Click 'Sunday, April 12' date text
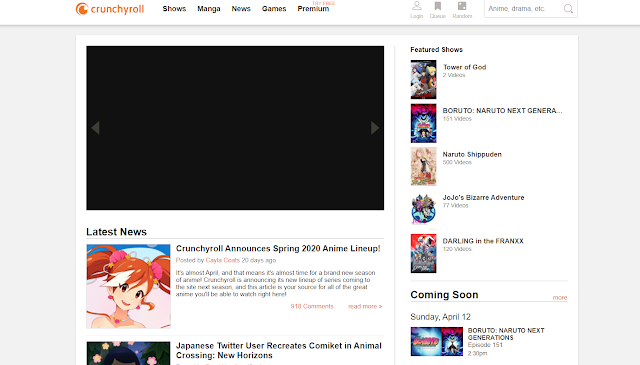This screenshot has width=640, height=365. (440, 317)
